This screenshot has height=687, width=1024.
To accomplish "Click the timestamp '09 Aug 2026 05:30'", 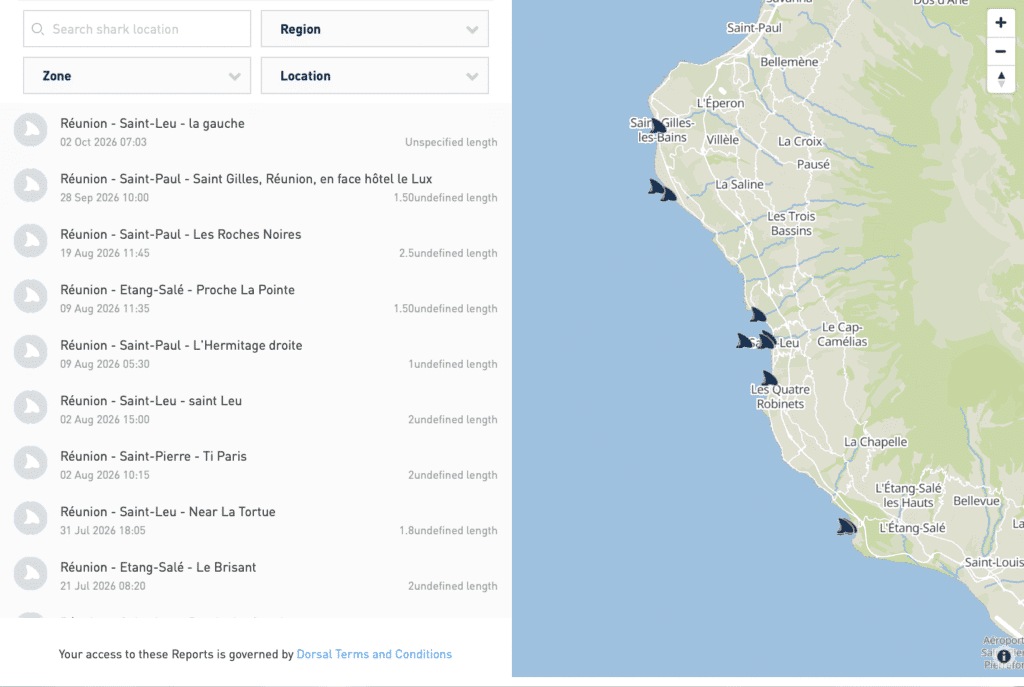I will pos(104,364).
